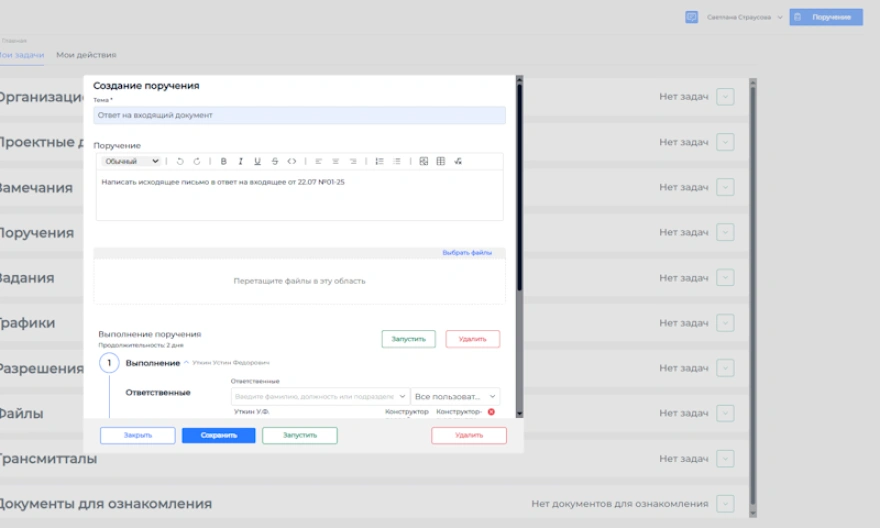Viewport: 880px width, 528px height.
Task: Click into the Поручение text editor body
Action: tap(299, 195)
